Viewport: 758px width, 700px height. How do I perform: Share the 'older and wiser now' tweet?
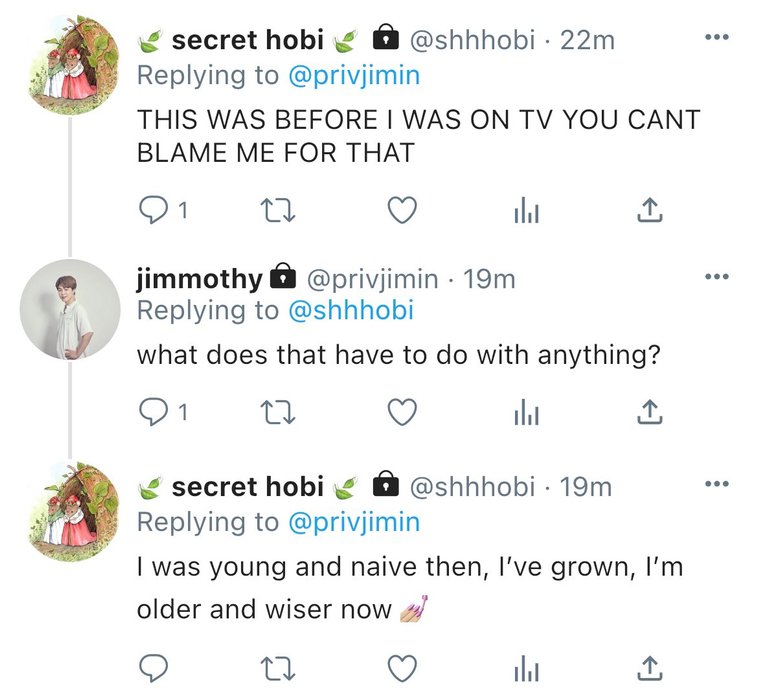pyautogui.click(x=649, y=667)
